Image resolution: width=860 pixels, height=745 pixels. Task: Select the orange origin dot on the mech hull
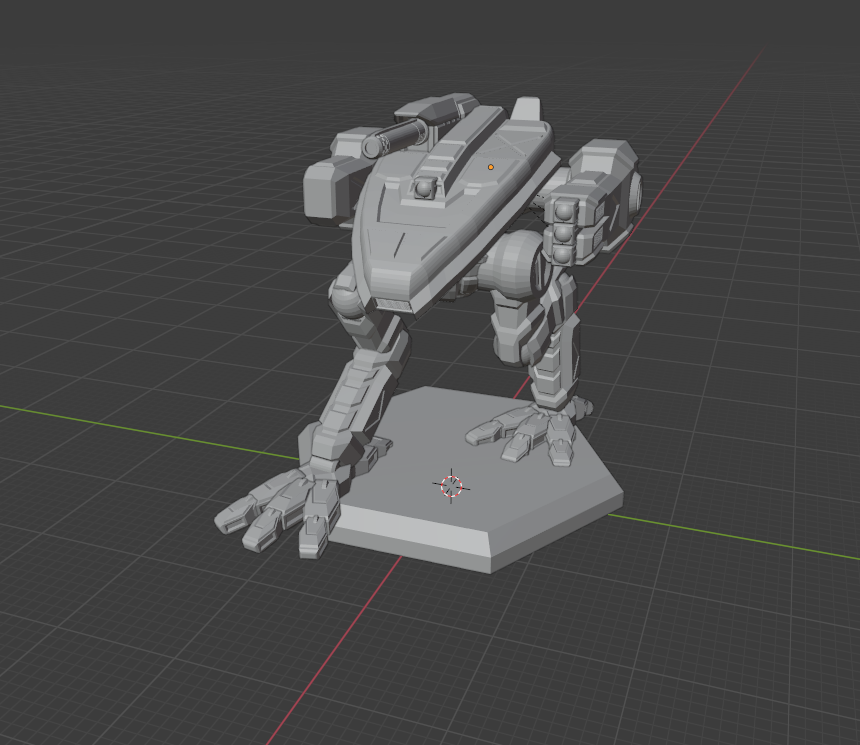(x=491, y=167)
